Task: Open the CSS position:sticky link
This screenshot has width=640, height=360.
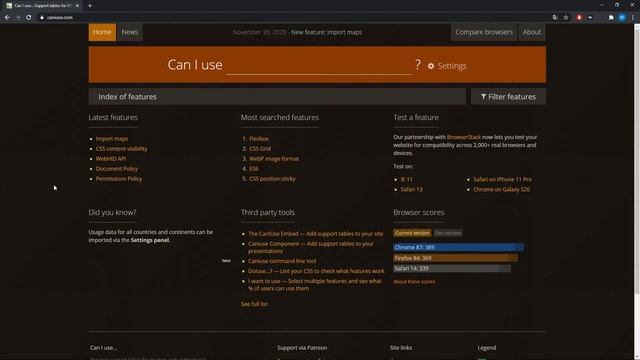Action: 272,179
